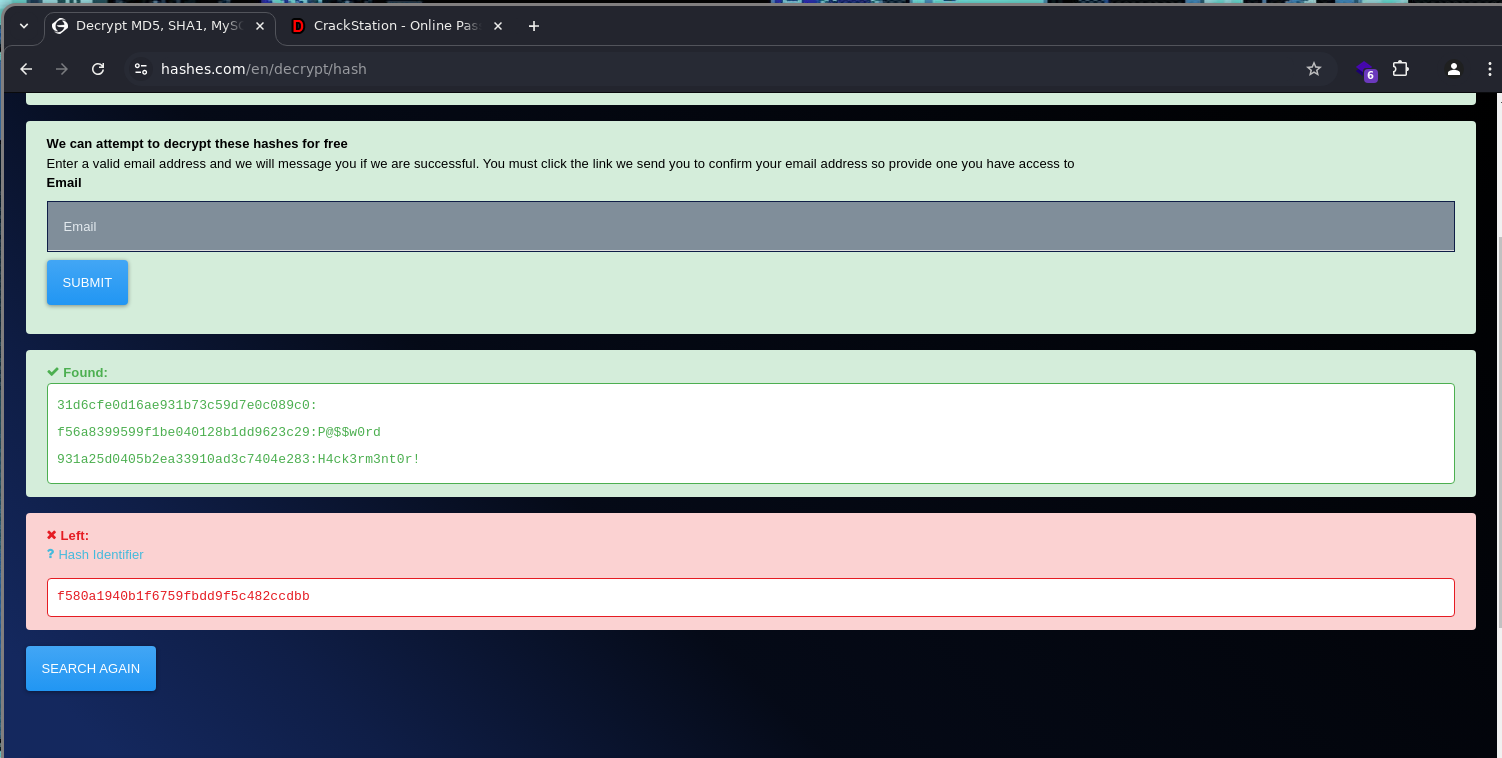Close the Decrypt MD5 tab
This screenshot has height=758, width=1502.
tap(259, 26)
